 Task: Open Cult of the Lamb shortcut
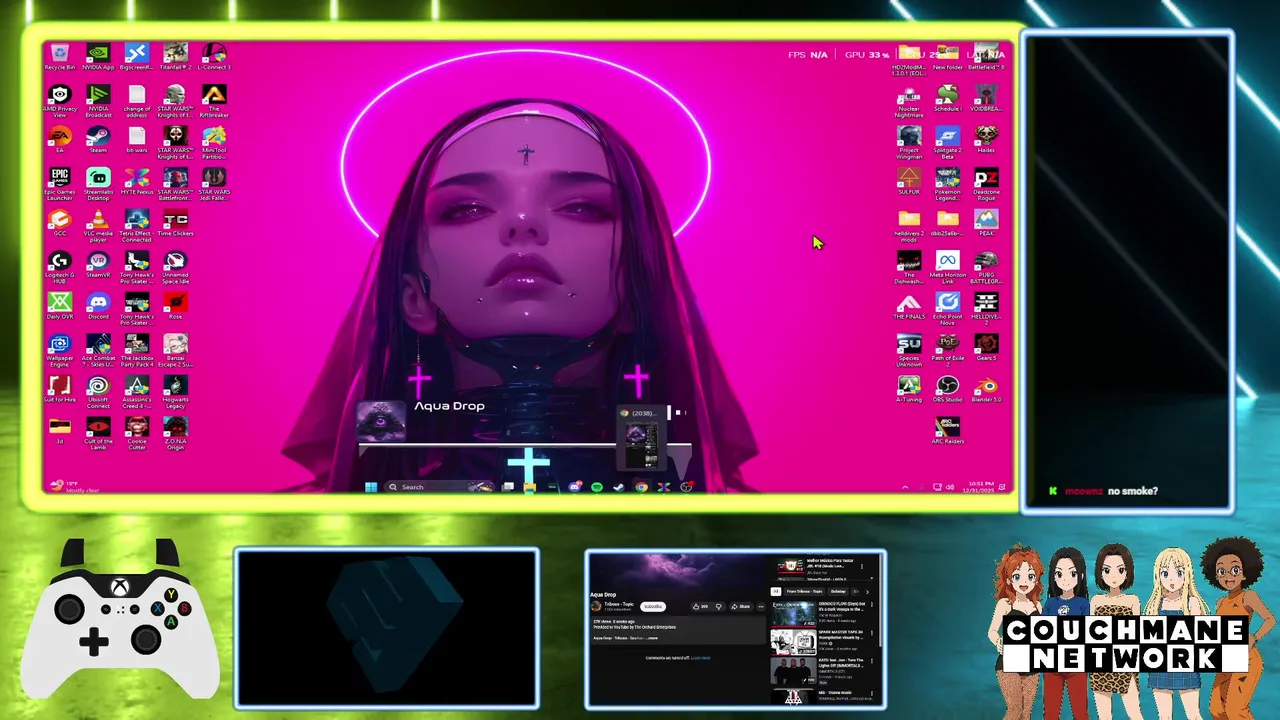click(x=98, y=433)
